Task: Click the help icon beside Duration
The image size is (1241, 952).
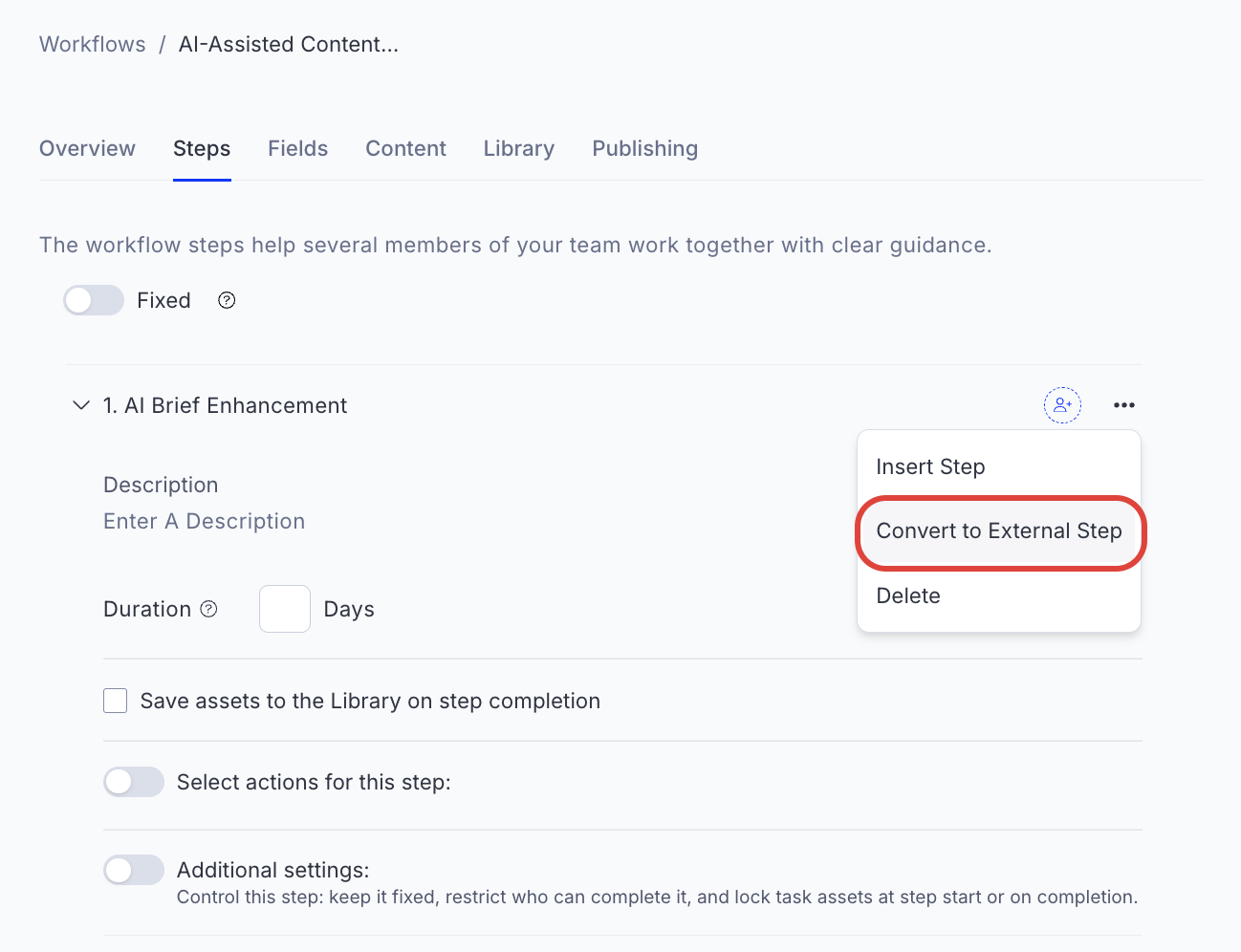Action: (209, 608)
